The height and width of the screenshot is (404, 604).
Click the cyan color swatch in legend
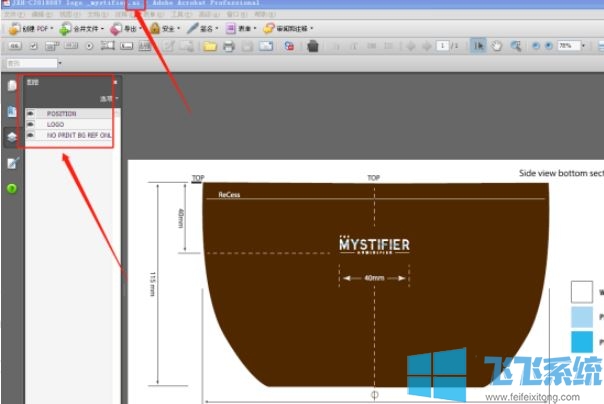point(582,343)
